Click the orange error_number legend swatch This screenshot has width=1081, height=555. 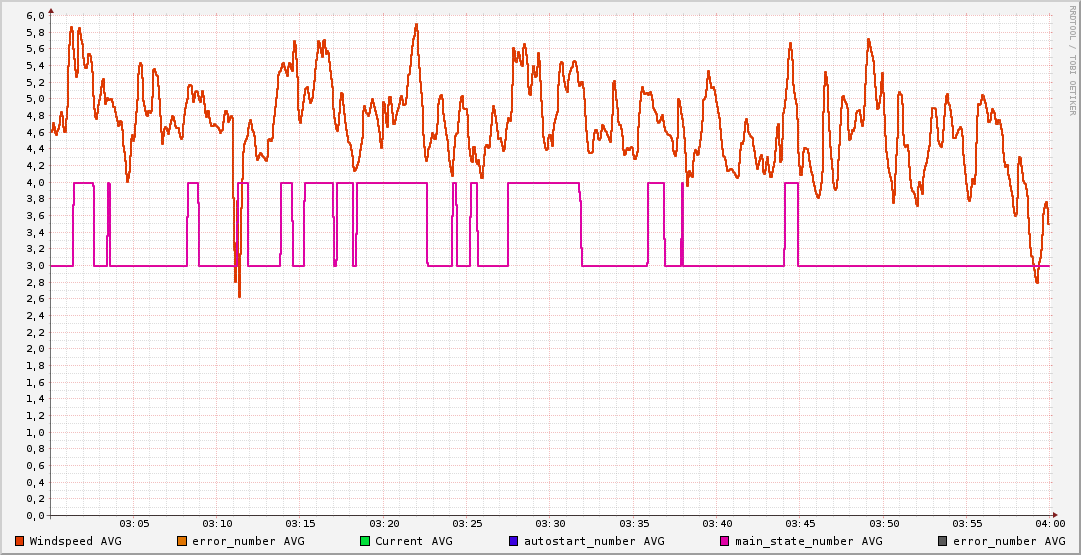(x=181, y=541)
